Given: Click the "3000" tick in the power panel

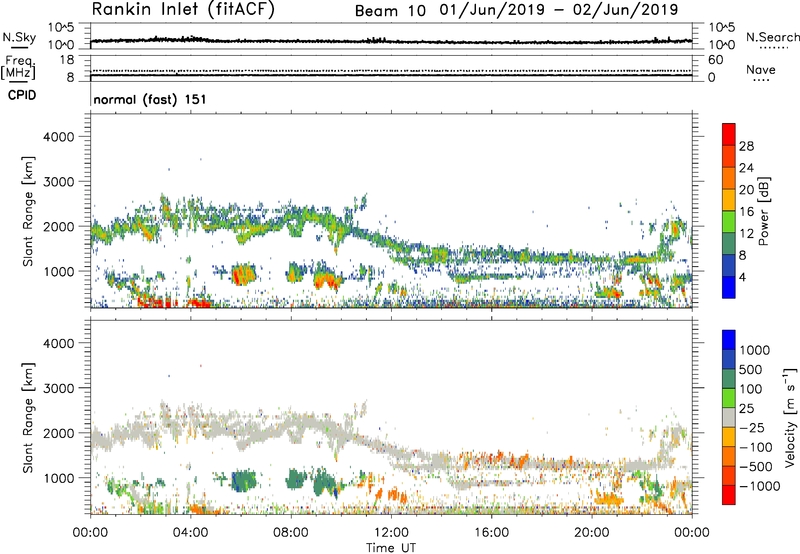Looking at the screenshot, I should tap(58, 182).
